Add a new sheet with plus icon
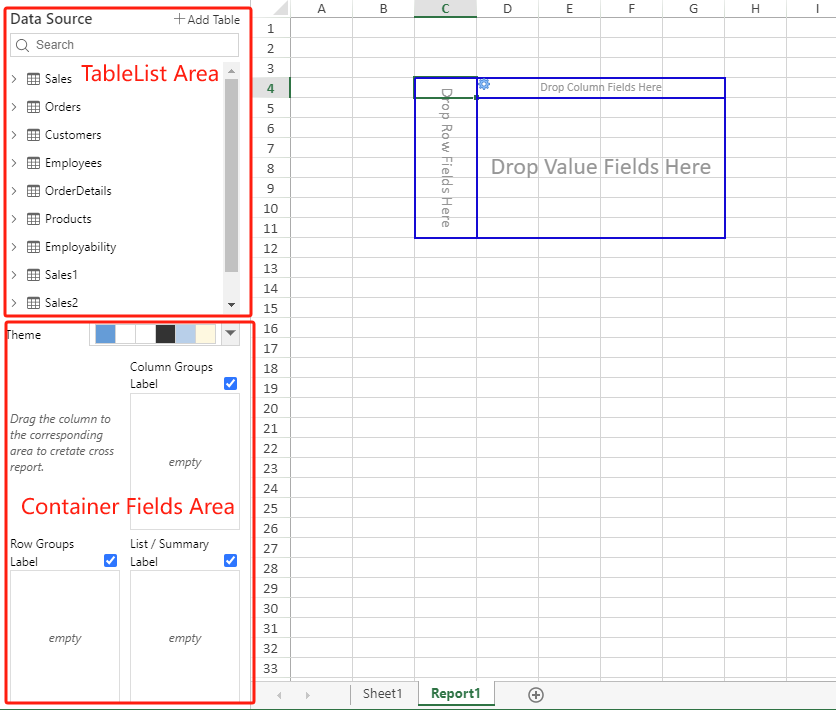The height and width of the screenshot is (710, 836). tap(536, 694)
